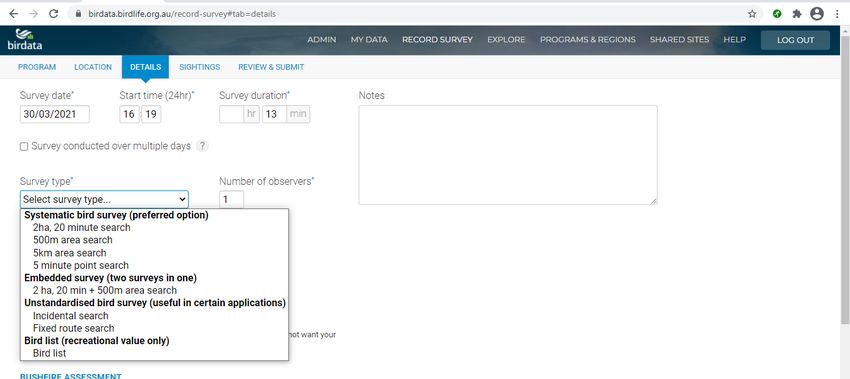Click the page vertical scrollbar

coord(845,179)
